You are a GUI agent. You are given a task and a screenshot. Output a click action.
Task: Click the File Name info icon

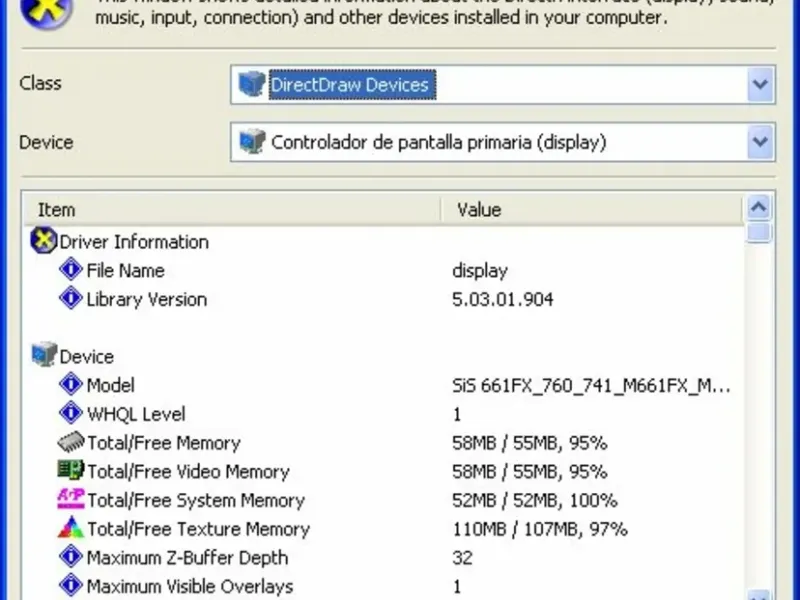(x=71, y=270)
